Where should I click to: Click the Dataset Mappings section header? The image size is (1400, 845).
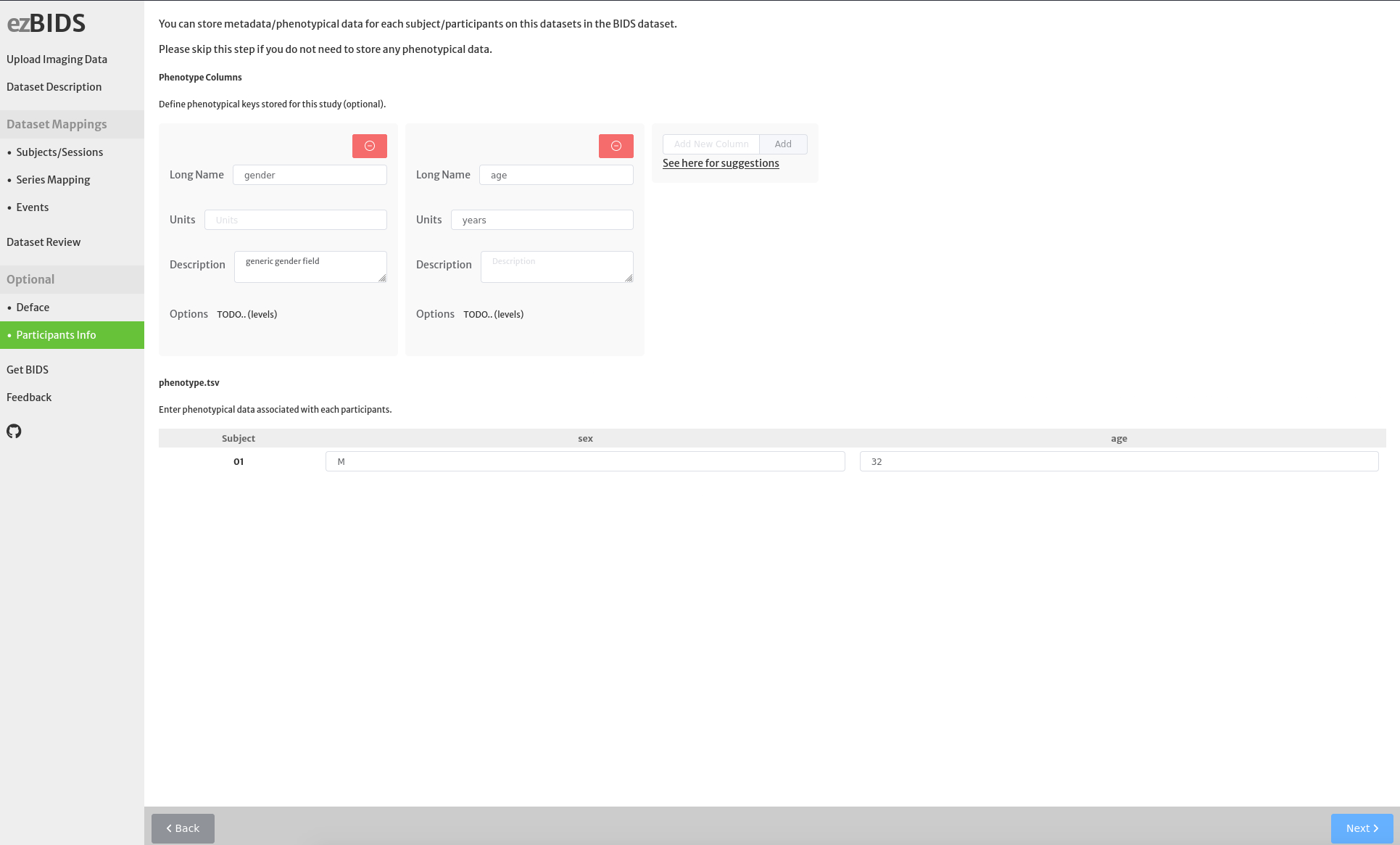72,124
